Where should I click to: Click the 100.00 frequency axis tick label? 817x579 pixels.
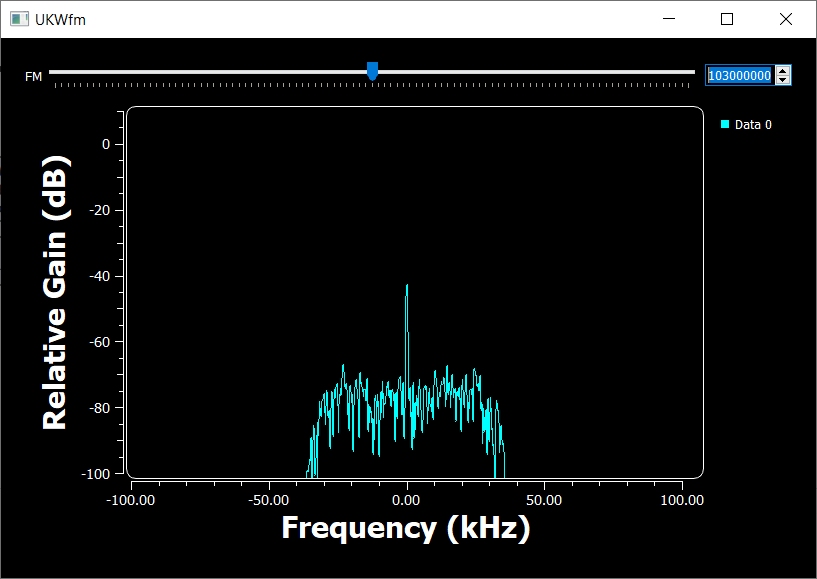(x=682, y=498)
